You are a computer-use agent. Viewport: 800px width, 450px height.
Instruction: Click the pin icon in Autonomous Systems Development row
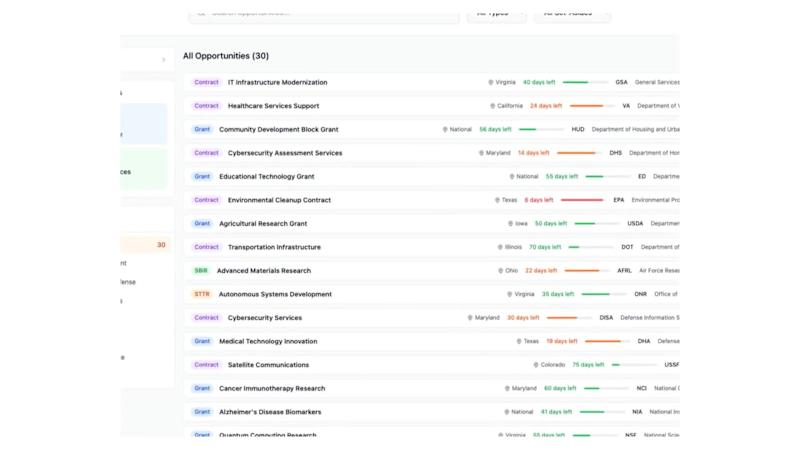click(x=509, y=294)
